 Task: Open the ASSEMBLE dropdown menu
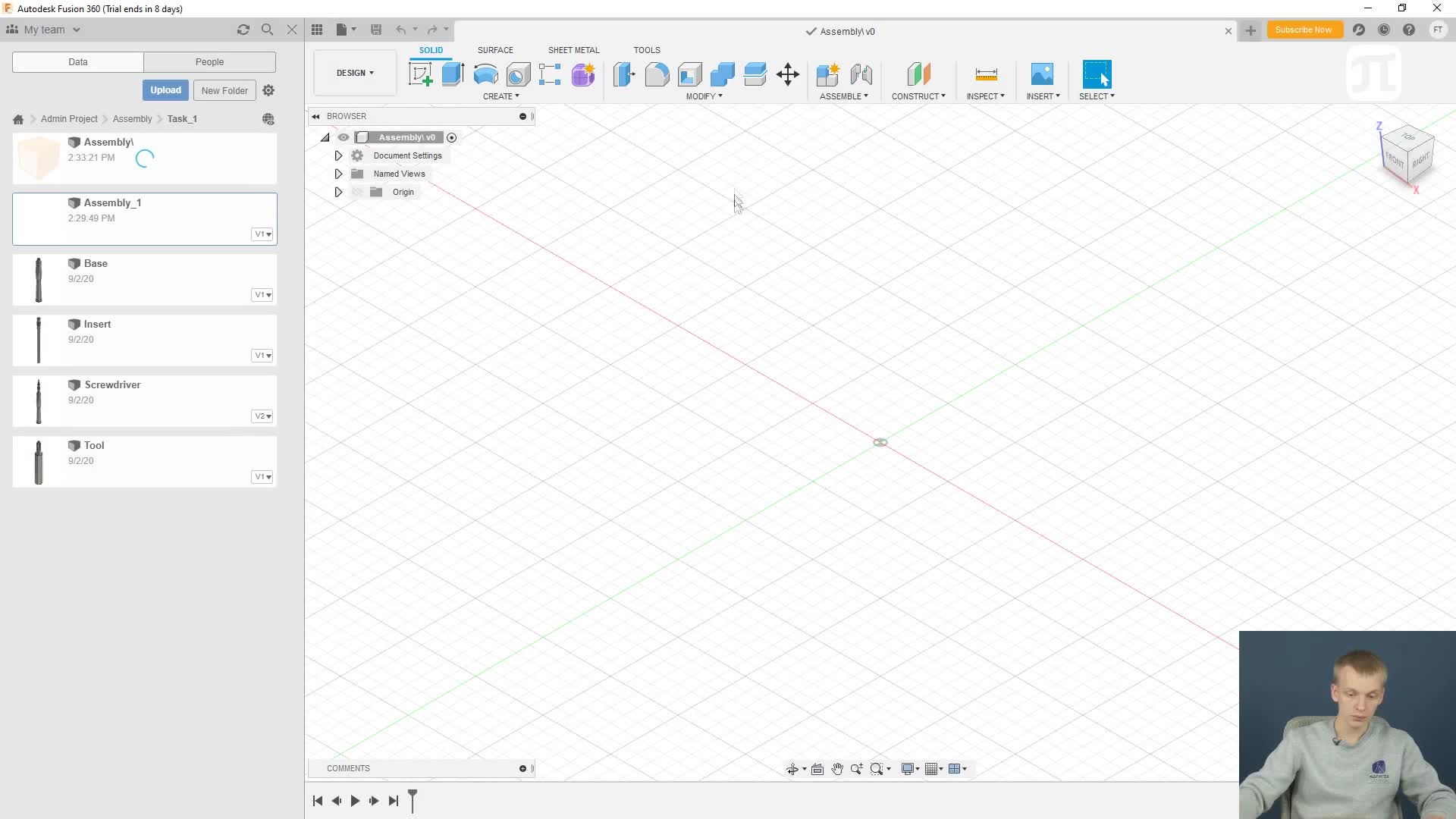tap(844, 96)
